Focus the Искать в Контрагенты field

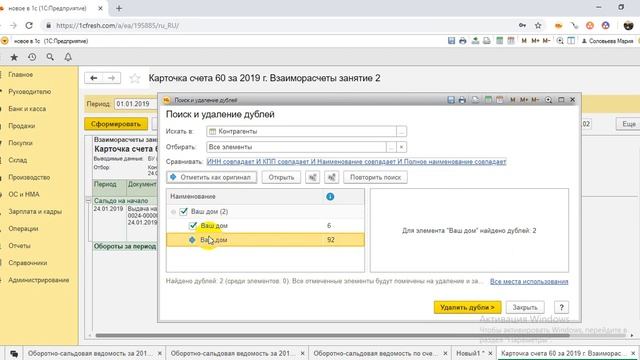pos(302,131)
